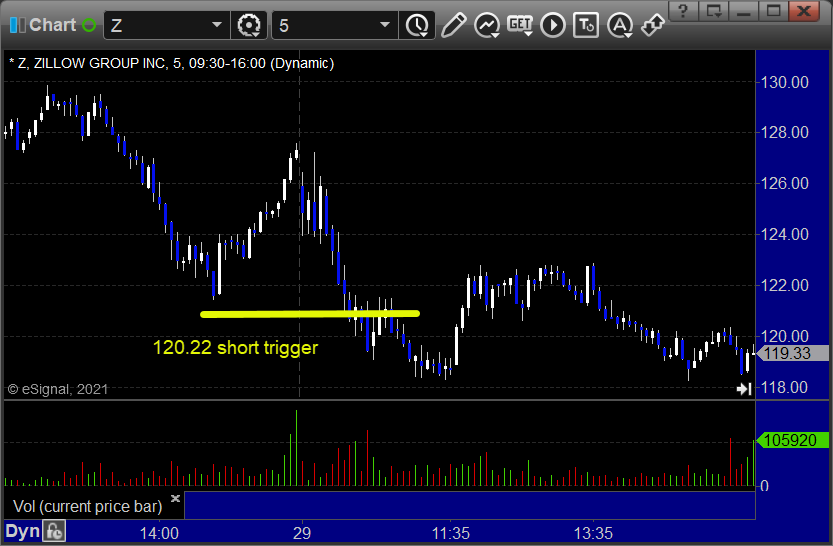
Task: Open the studies line chart icon
Action: click(x=487, y=25)
